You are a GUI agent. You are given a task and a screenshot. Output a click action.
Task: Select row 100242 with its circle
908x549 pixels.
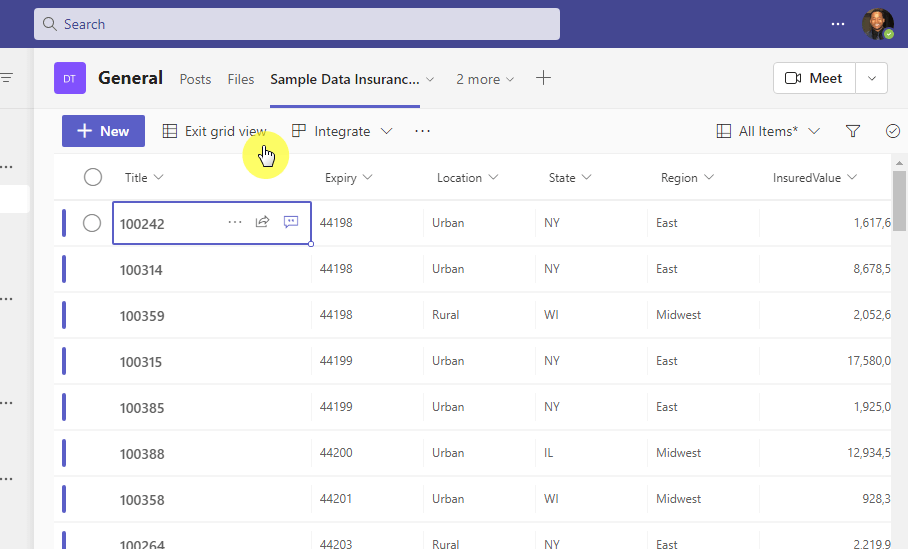pyautogui.click(x=91, y=223)
